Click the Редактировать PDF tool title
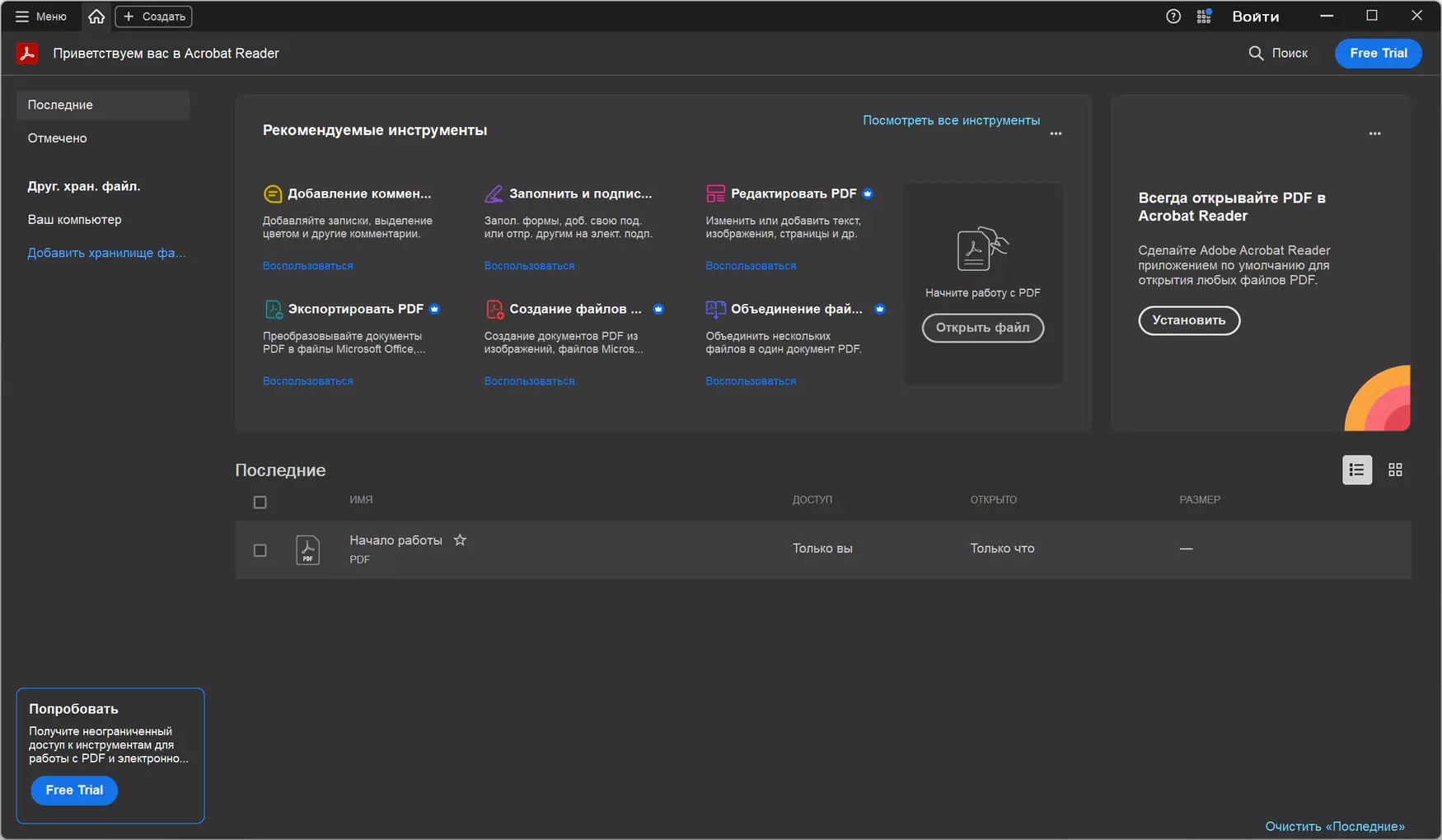The width and height of the screenshot is (1442, 840). 794,194
